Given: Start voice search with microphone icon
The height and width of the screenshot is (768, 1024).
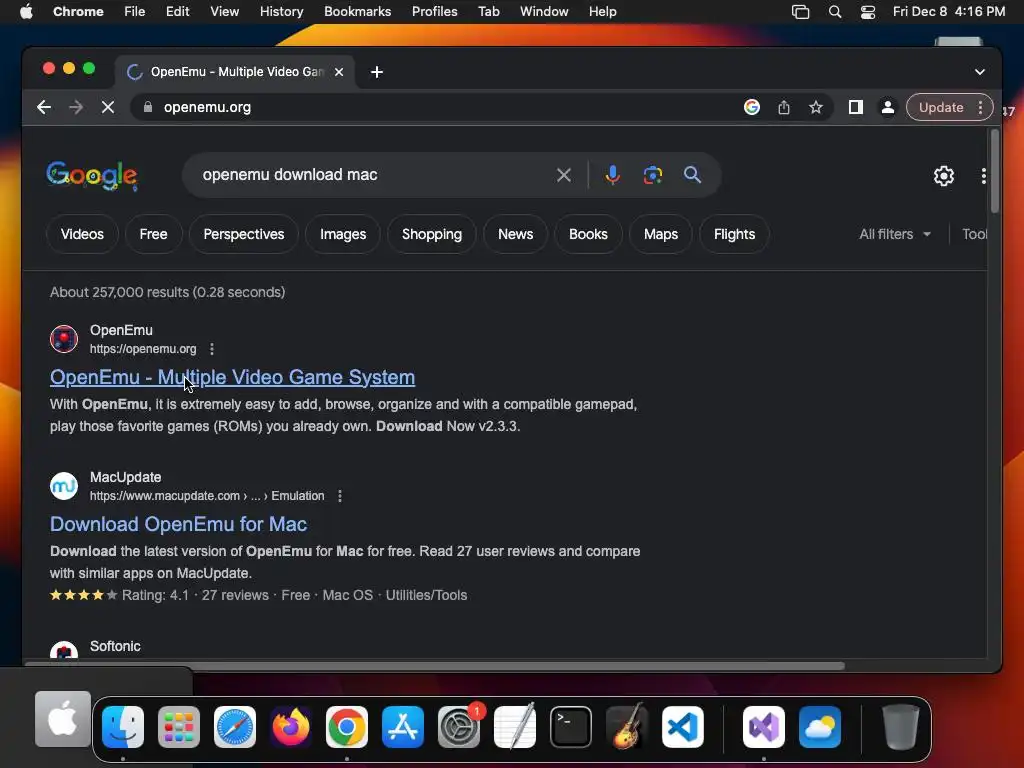Looking at the screenshot, I should coord(612,175).
